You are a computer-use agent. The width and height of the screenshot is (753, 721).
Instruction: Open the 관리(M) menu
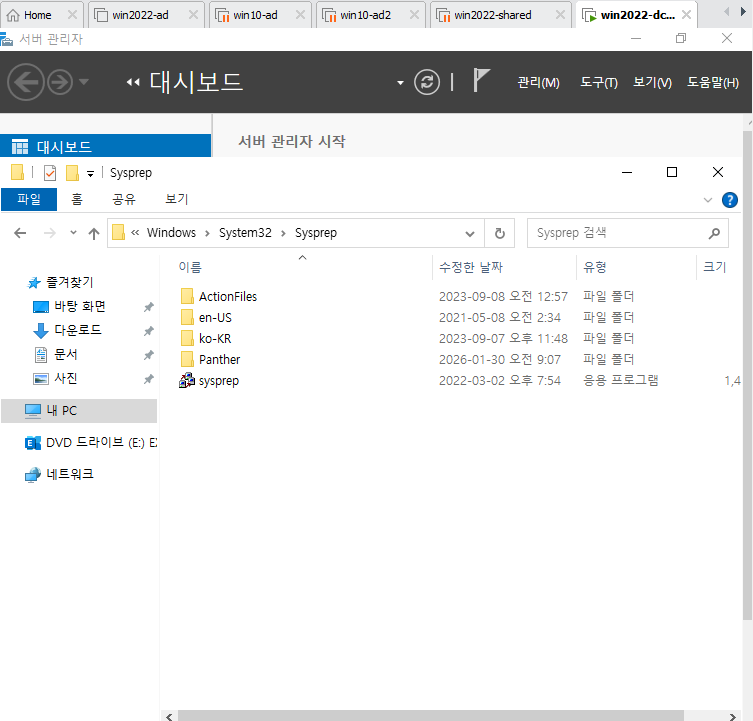[x=538, y=83]
